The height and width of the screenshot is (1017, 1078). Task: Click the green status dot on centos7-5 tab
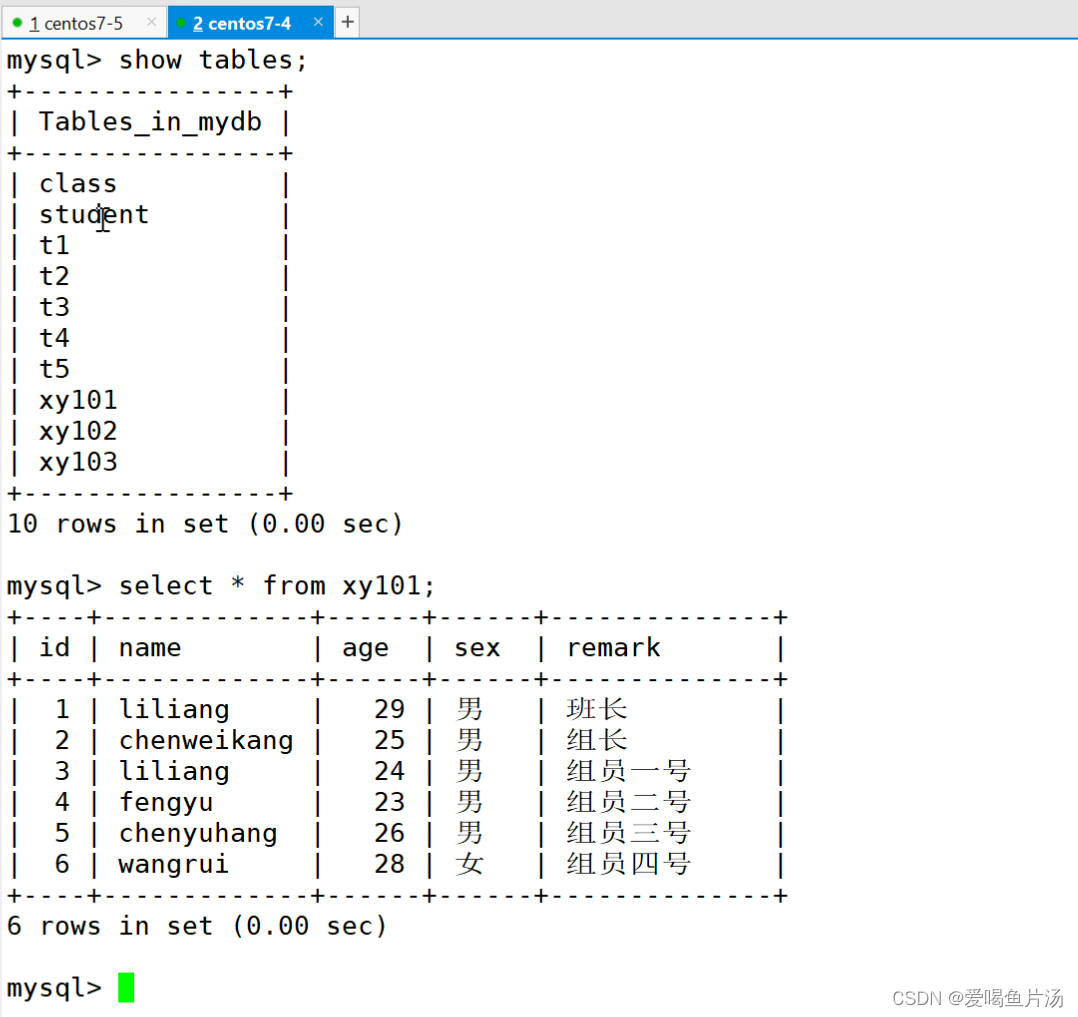coord(18,23)
